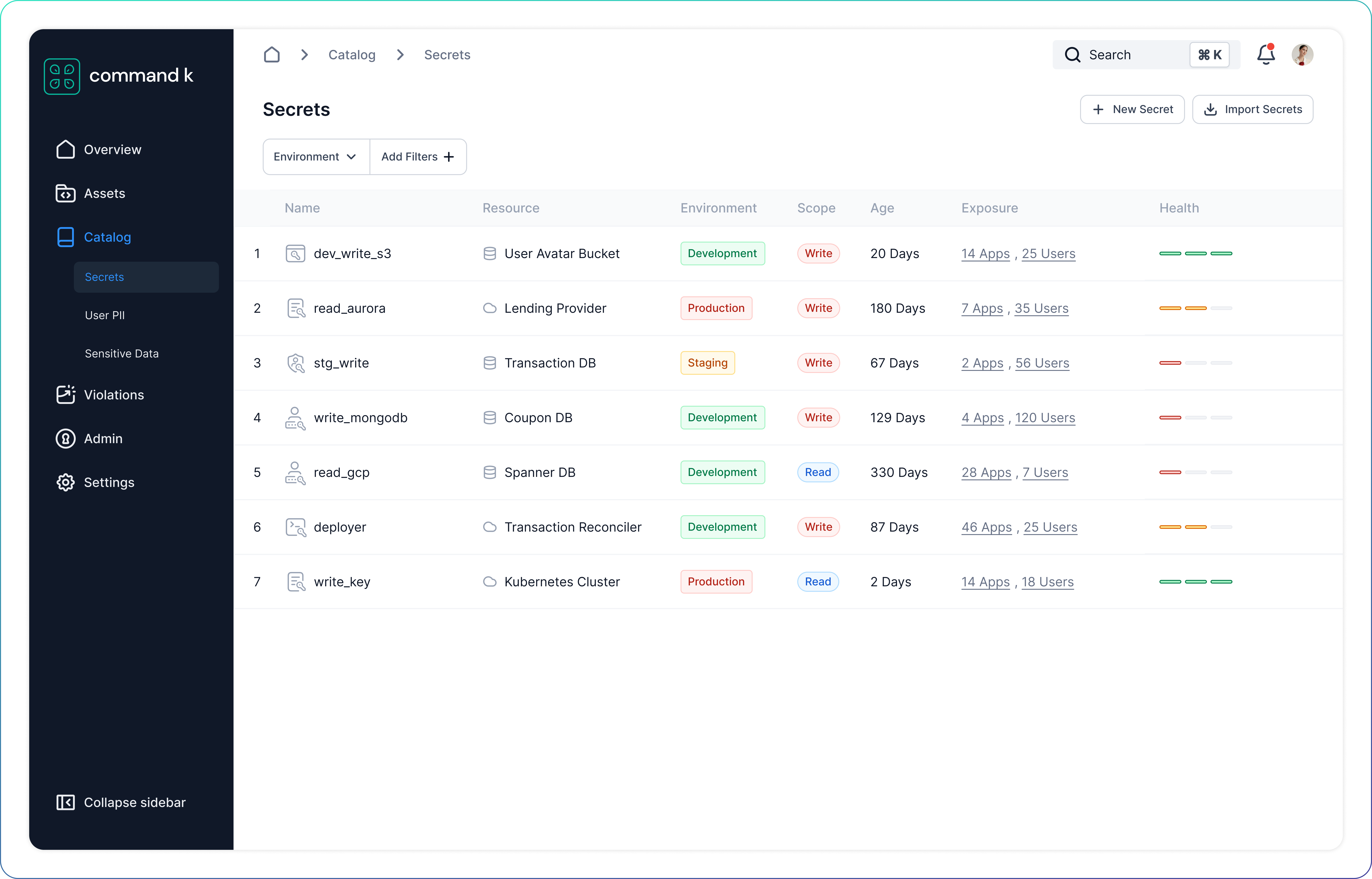This screenshot has height=879, width=1372.
Task: Open 46 Apps link for deployer
Action: [987, 527]
